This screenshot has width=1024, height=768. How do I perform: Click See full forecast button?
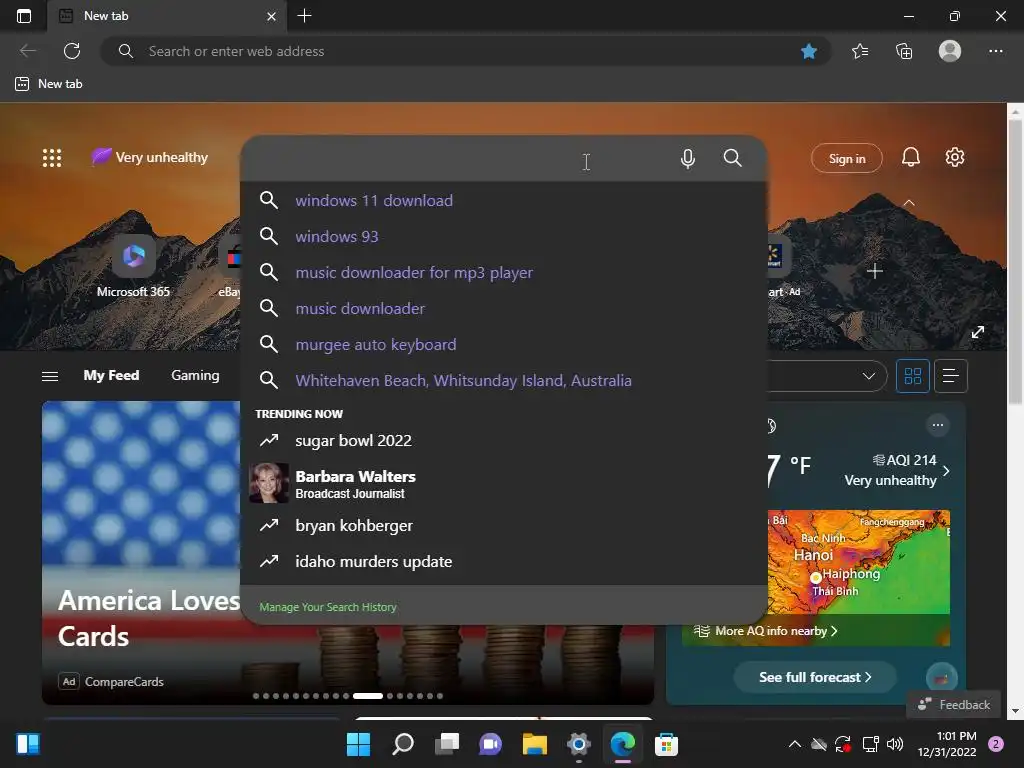pos(815,677)
